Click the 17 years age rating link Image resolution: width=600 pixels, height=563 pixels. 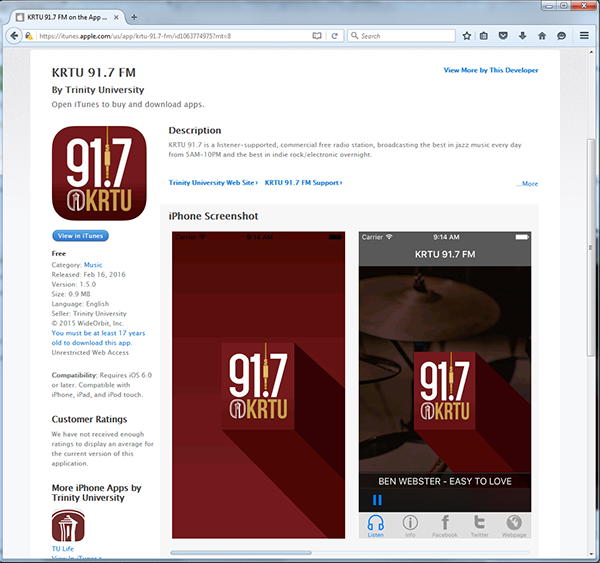tap(98, 338)
